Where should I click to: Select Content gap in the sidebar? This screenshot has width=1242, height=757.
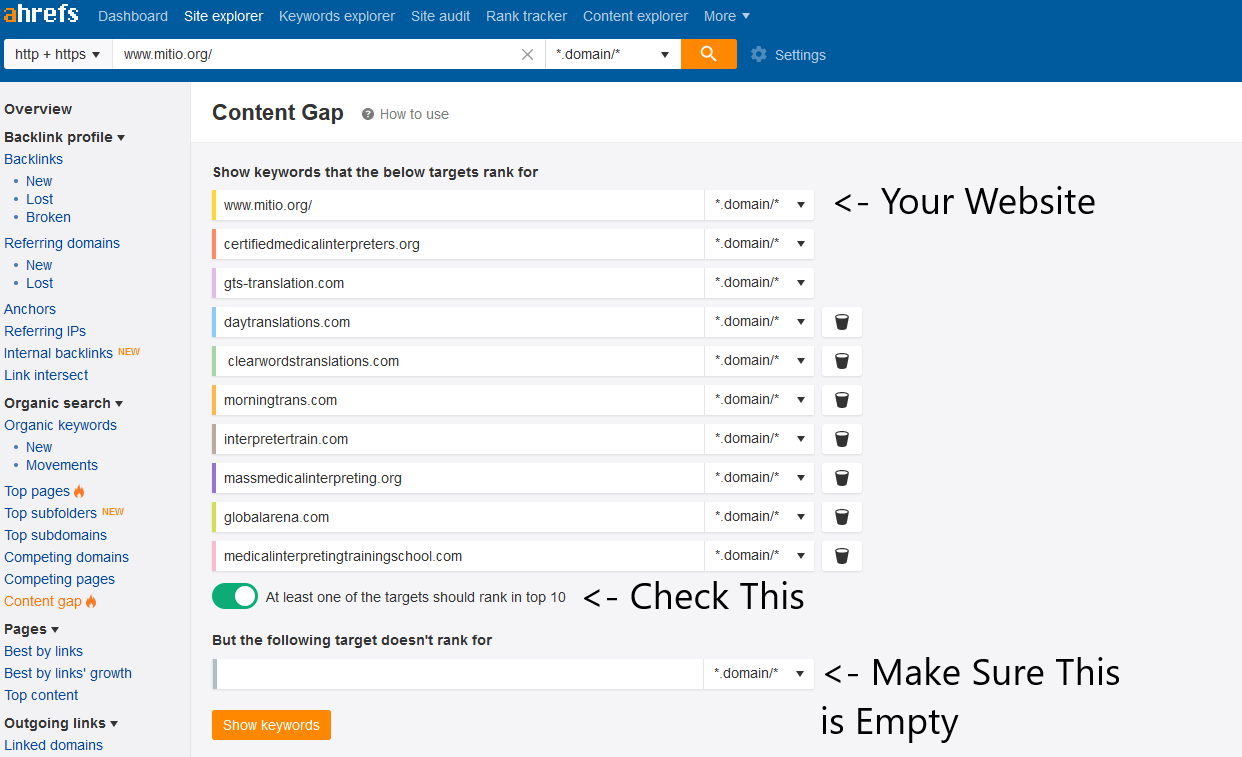[43, 601]
